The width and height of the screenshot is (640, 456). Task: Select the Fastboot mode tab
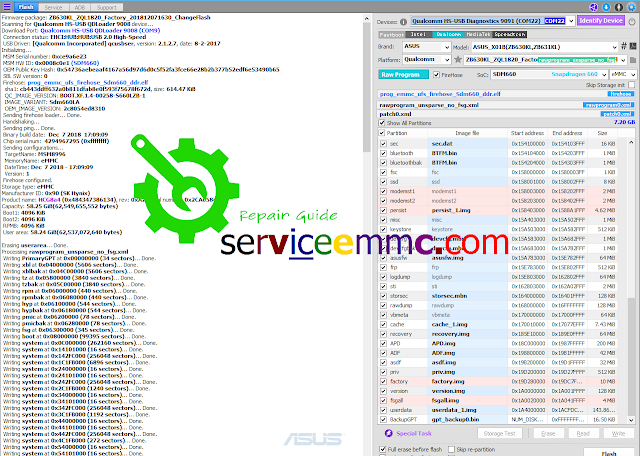[x=391, y=35]
